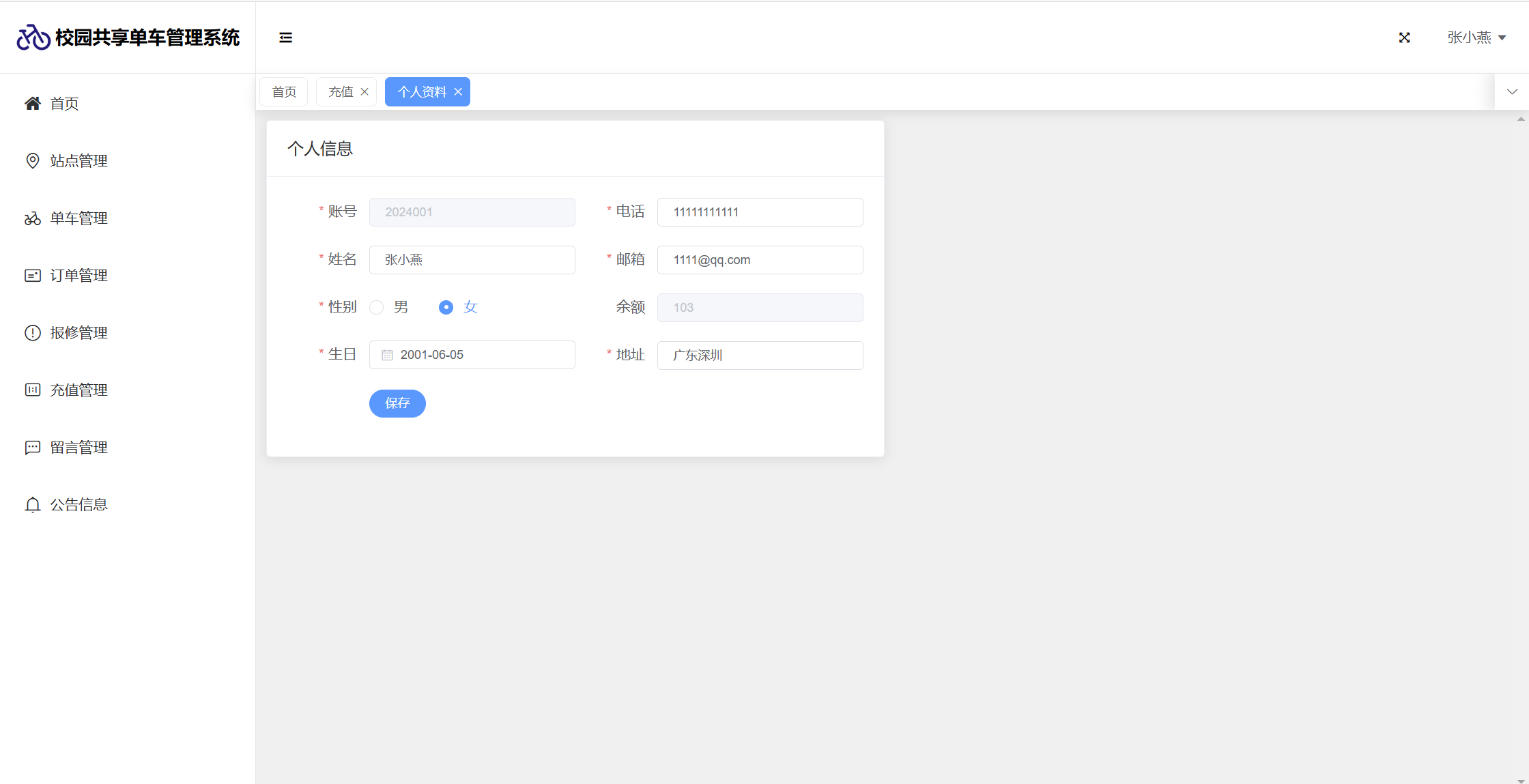The width and height of the screenshot is (1529, 784).
Task: Close the 个人资料 tab
Action: 458,92
